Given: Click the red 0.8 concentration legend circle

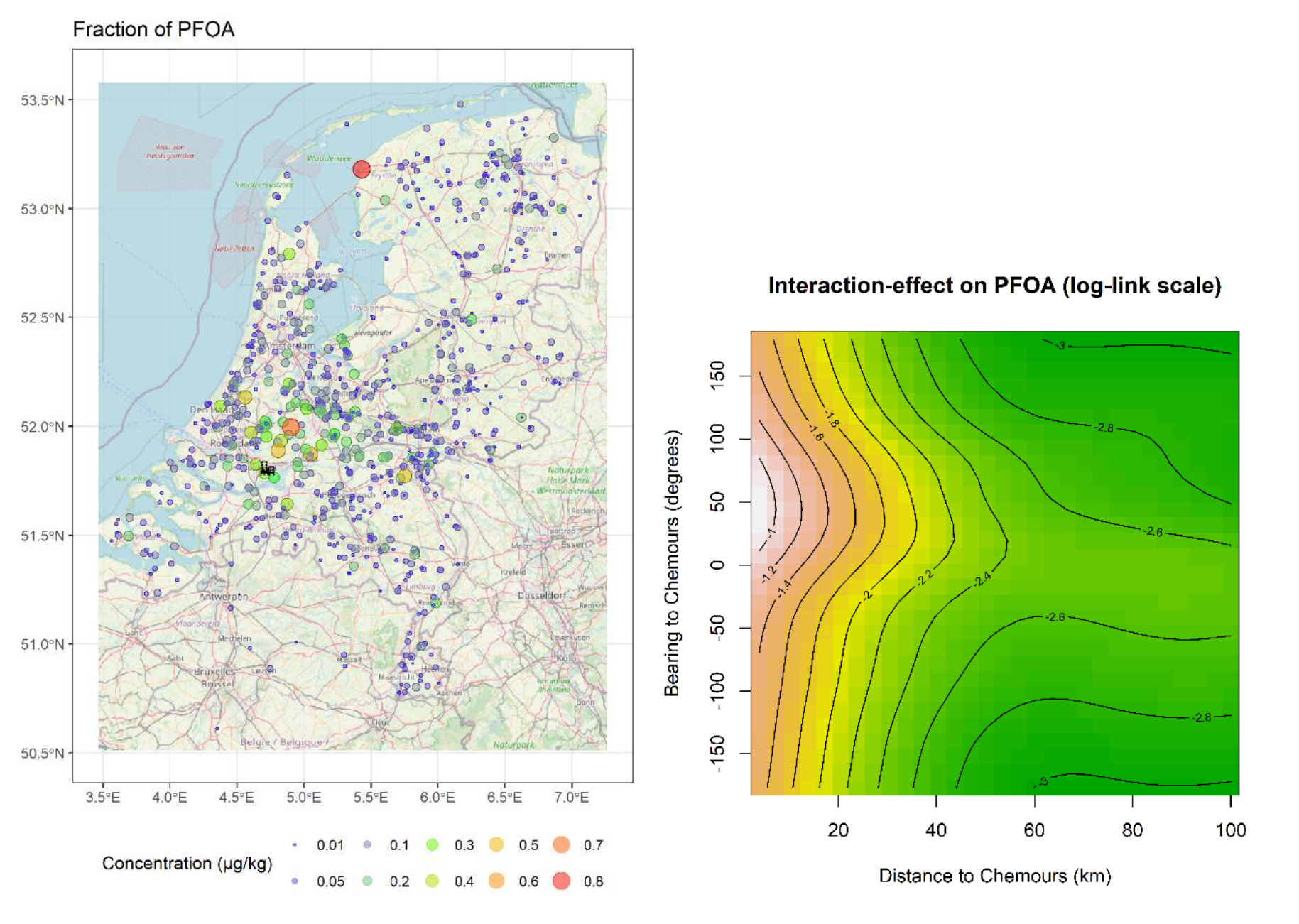Looking at the screenshot, I should coord(561,881).
